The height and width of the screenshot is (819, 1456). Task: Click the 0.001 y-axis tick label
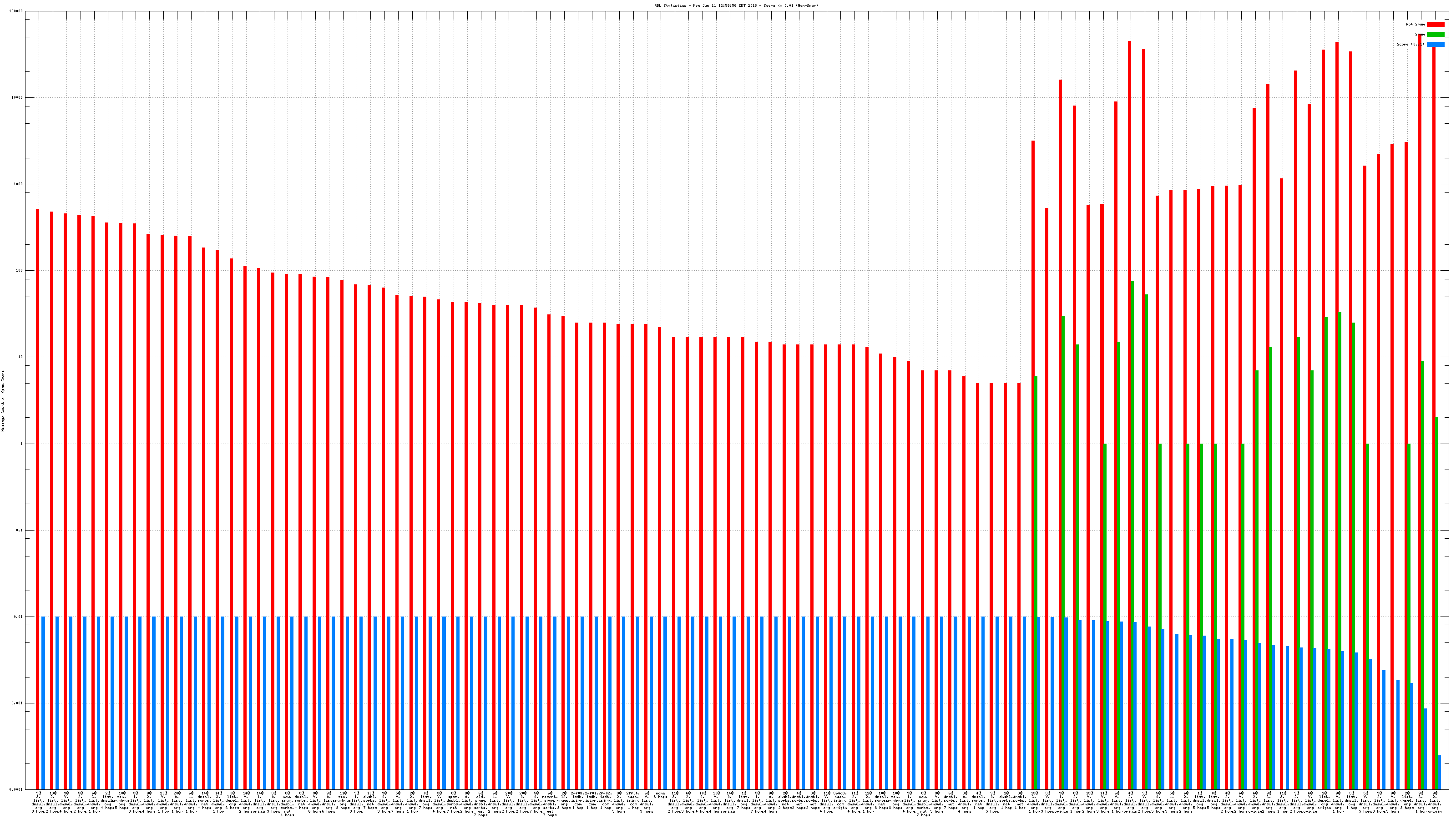click(18, 704)
